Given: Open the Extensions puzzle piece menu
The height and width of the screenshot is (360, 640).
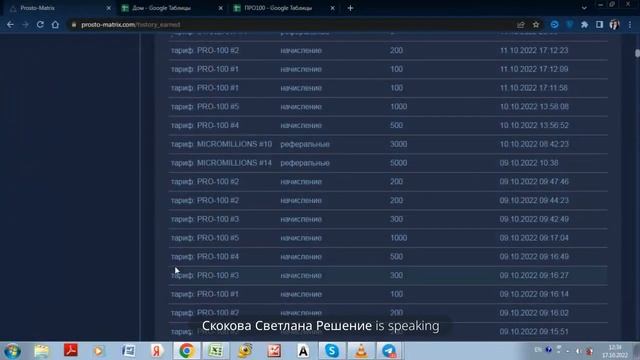Looking at the screenshot, I should pos(584,25).
